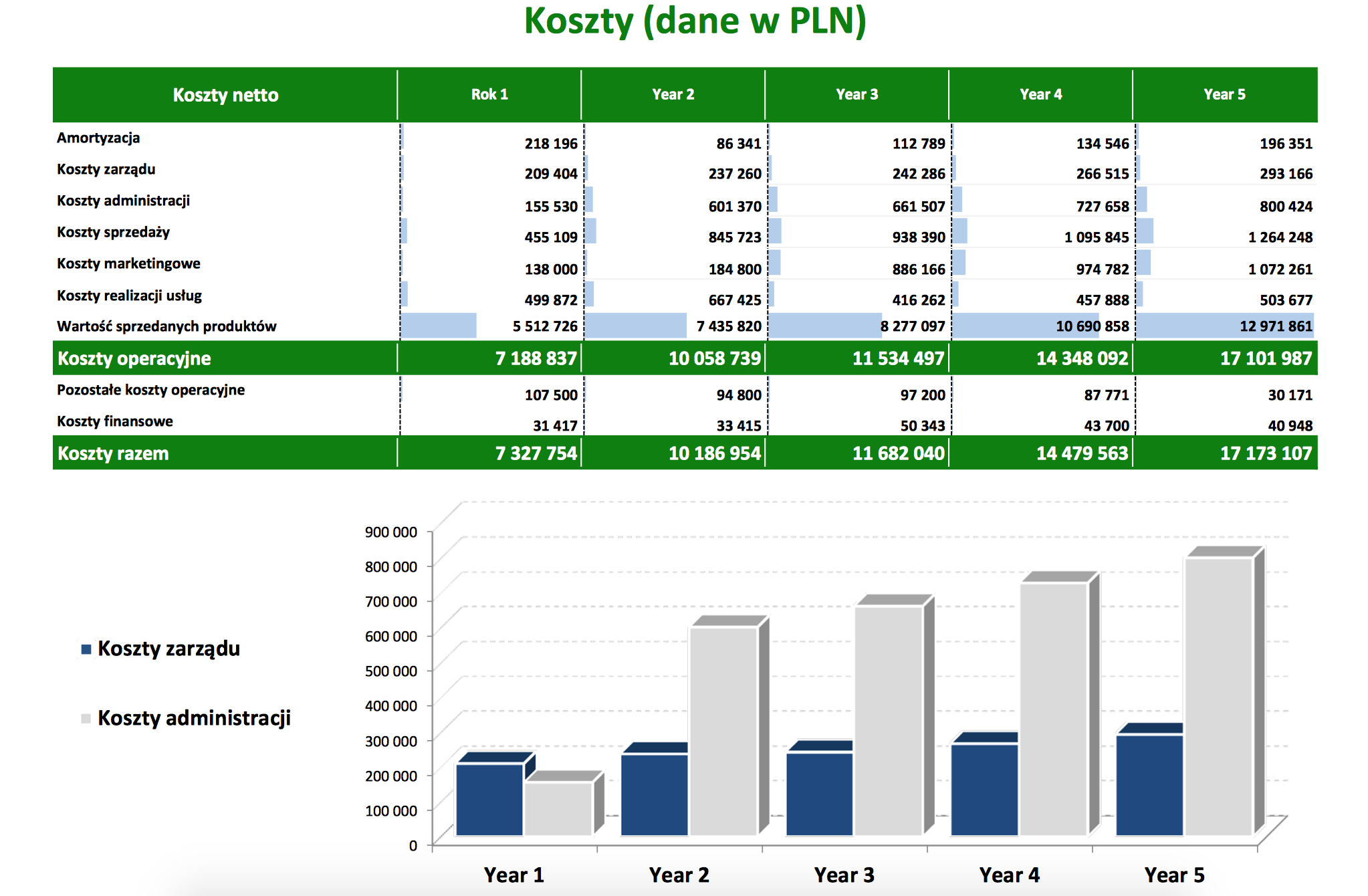Select the total 17 101 987
Screen dimensions: 1368x896
coord(1266,358)
